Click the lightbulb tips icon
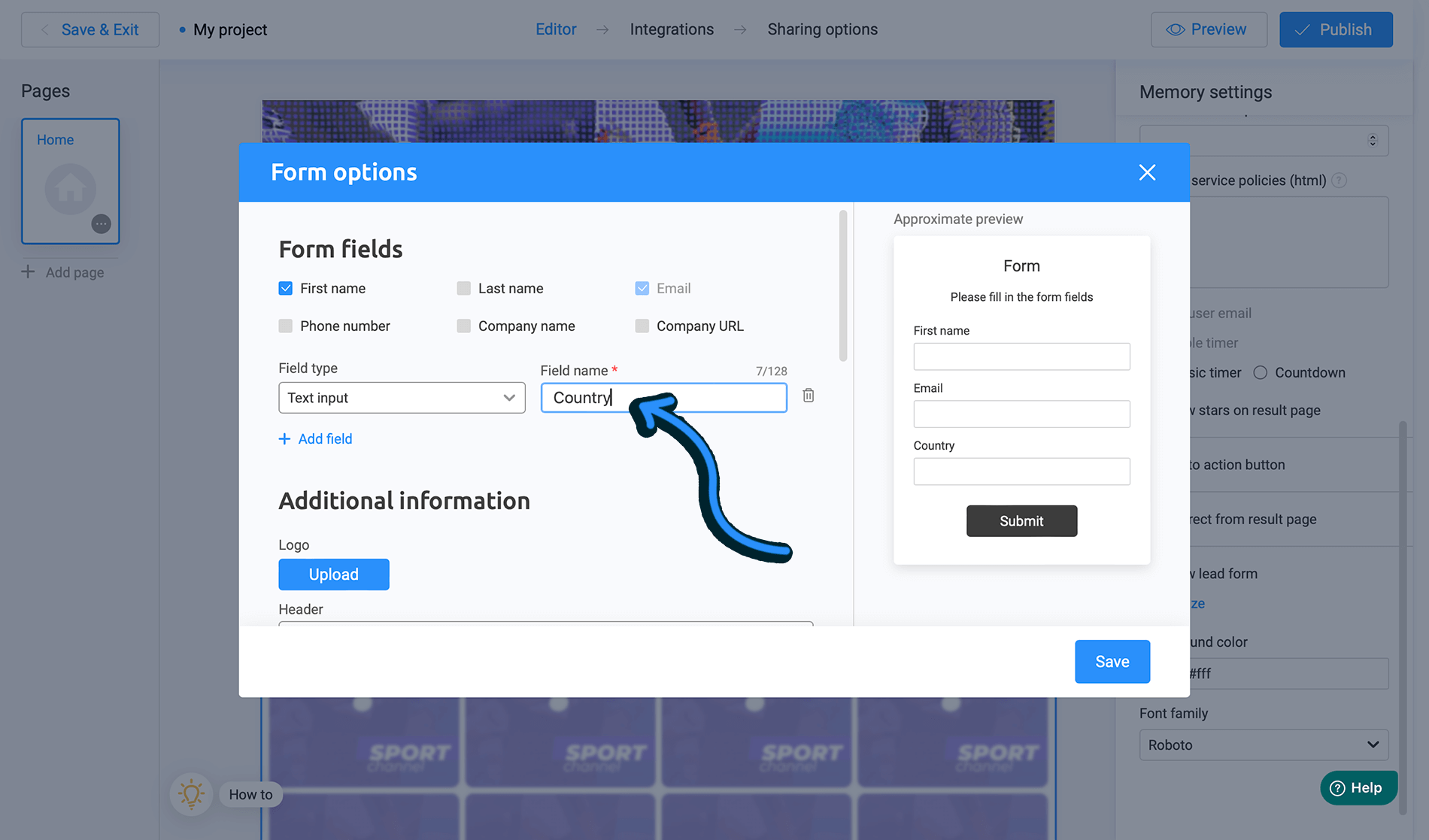The height and width of the screenshot is (840, 1429). pos(191,794)
